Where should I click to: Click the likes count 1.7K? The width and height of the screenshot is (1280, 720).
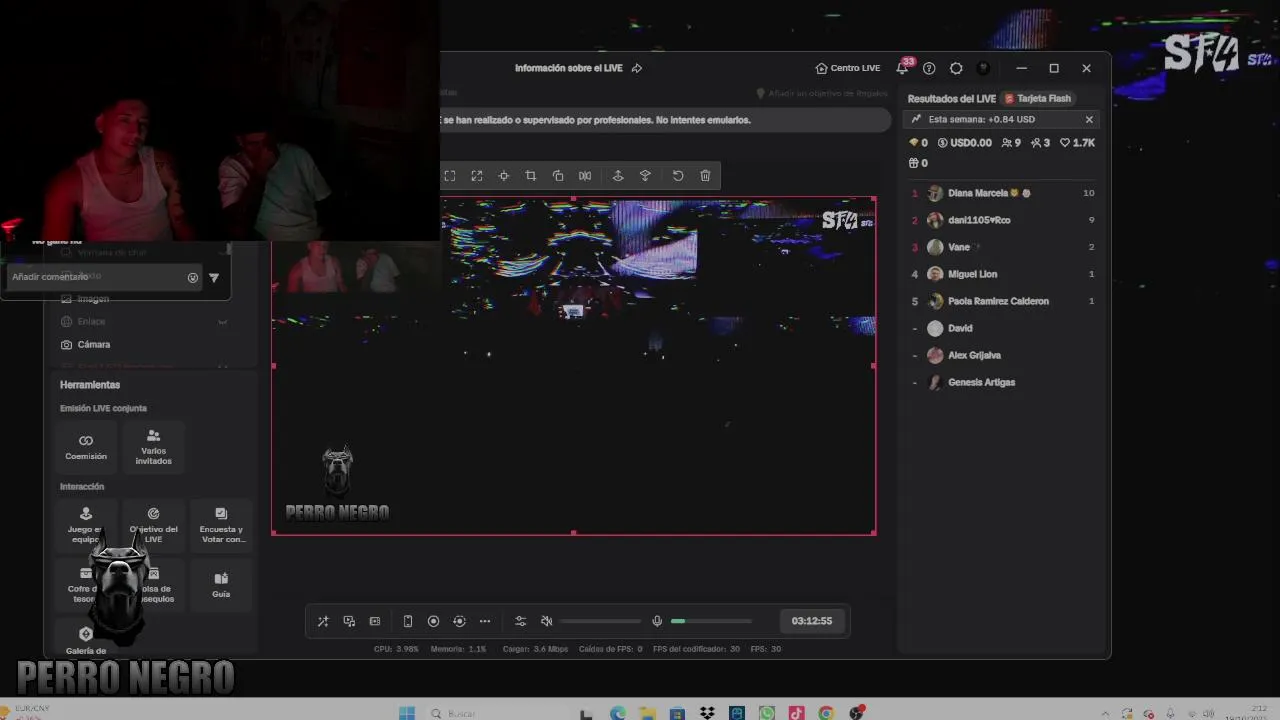click(1078, 143)
